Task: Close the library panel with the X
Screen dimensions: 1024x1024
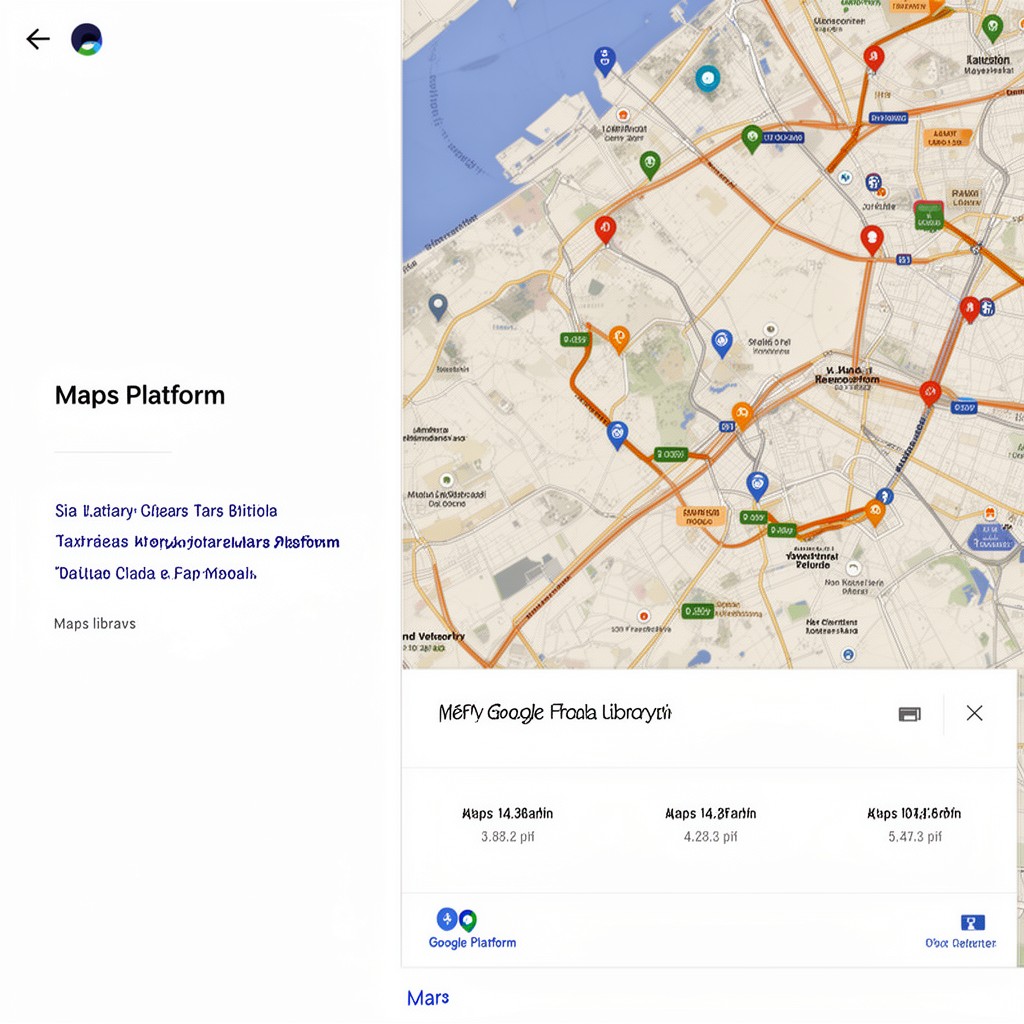Action: (974, 713)
